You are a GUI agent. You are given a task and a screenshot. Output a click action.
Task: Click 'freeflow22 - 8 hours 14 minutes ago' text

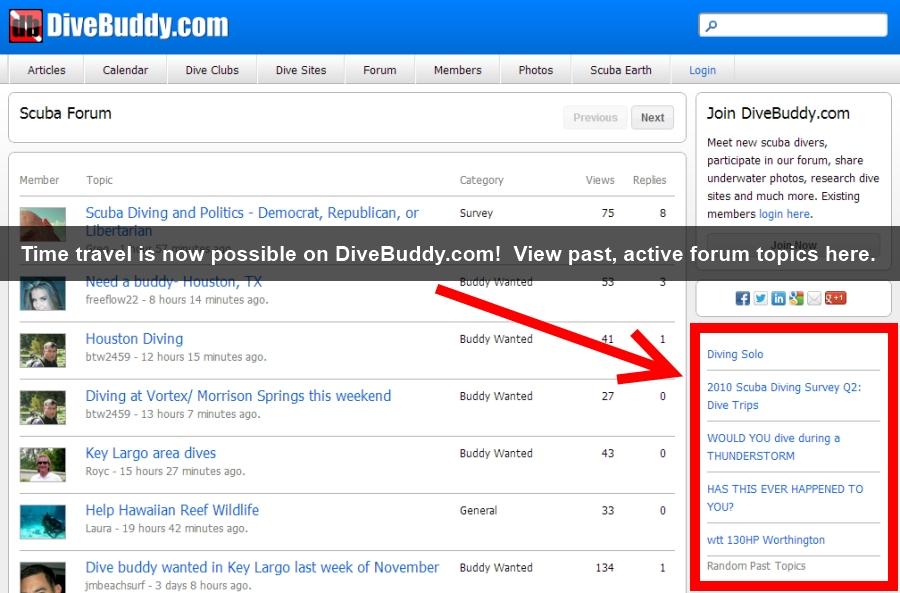[x=177, y=300]
